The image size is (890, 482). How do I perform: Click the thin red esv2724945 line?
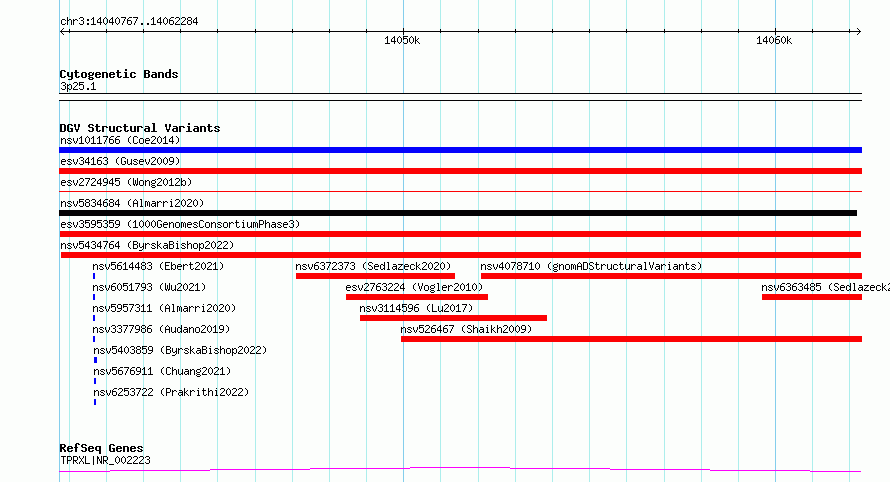pyautogui.click(x=460, y=192)
